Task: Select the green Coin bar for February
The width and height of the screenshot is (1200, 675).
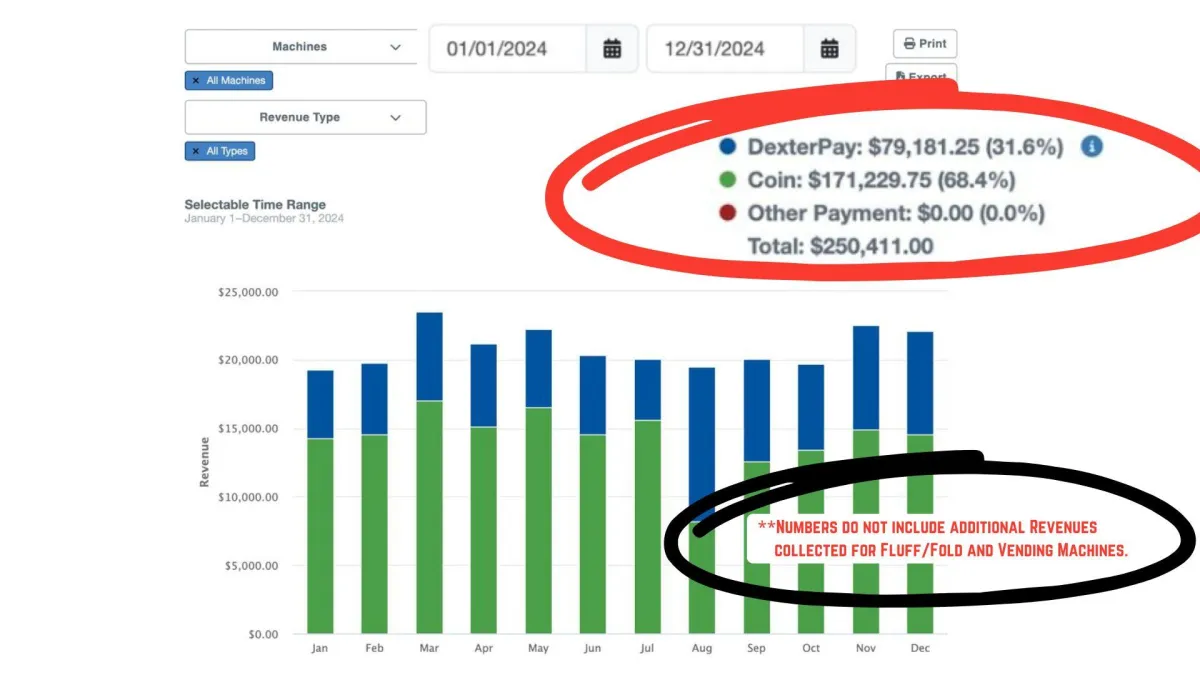Action: tap(375, 534)
